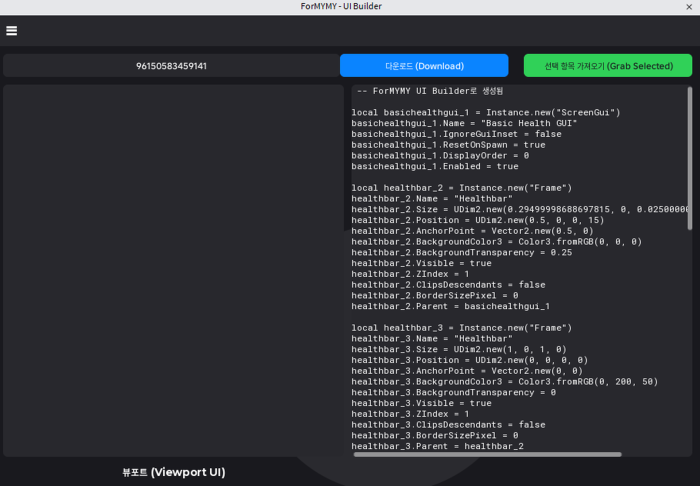Close the ForMYMY UI Builder window

(689, 7)
